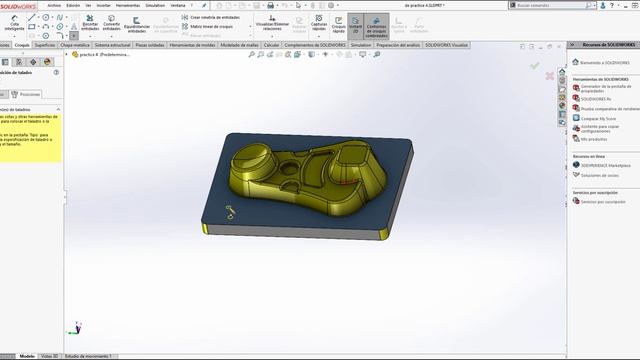This screenshot has width=640, height=360.
Task: Open Estudio de movimiento 1 tab
Action: tap(88, 356)
